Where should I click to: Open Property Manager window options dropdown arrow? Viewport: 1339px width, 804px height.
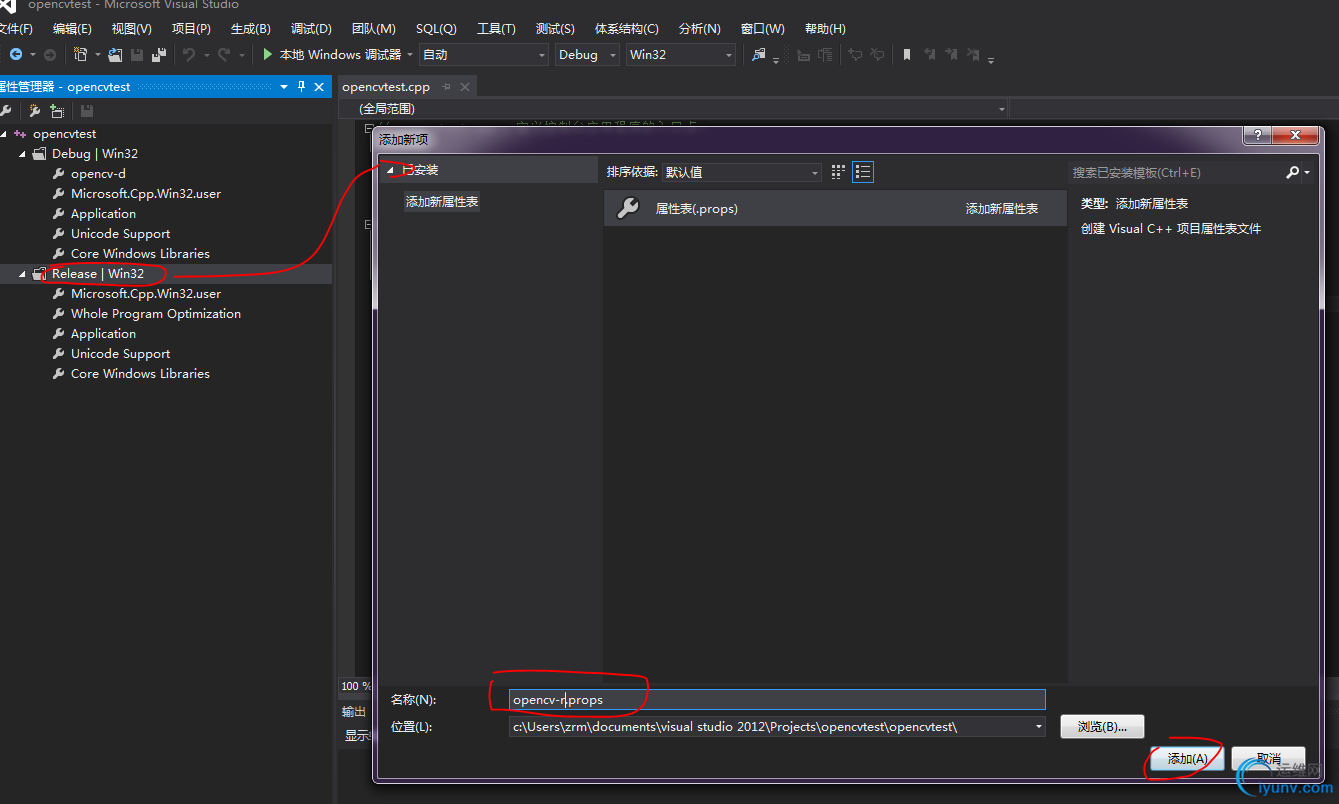pos(283,87)
